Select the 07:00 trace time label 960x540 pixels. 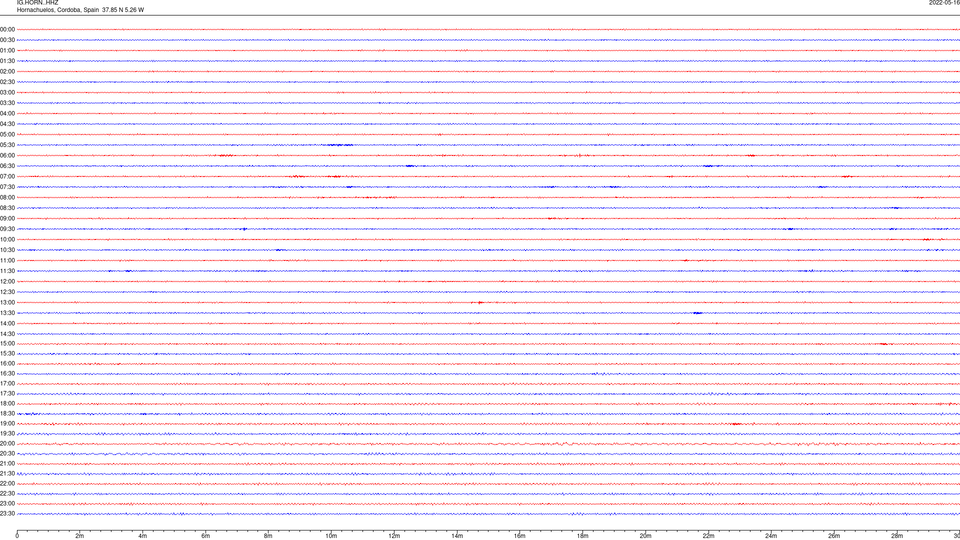(x=7, y=176)
